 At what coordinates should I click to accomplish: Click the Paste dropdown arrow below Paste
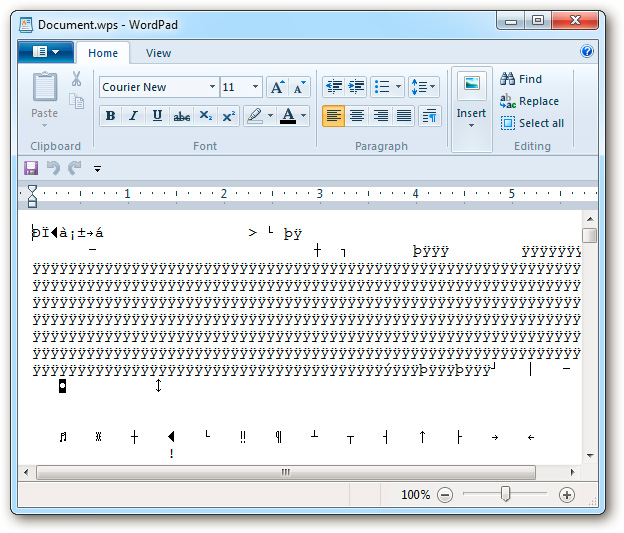tap(45, 125)
